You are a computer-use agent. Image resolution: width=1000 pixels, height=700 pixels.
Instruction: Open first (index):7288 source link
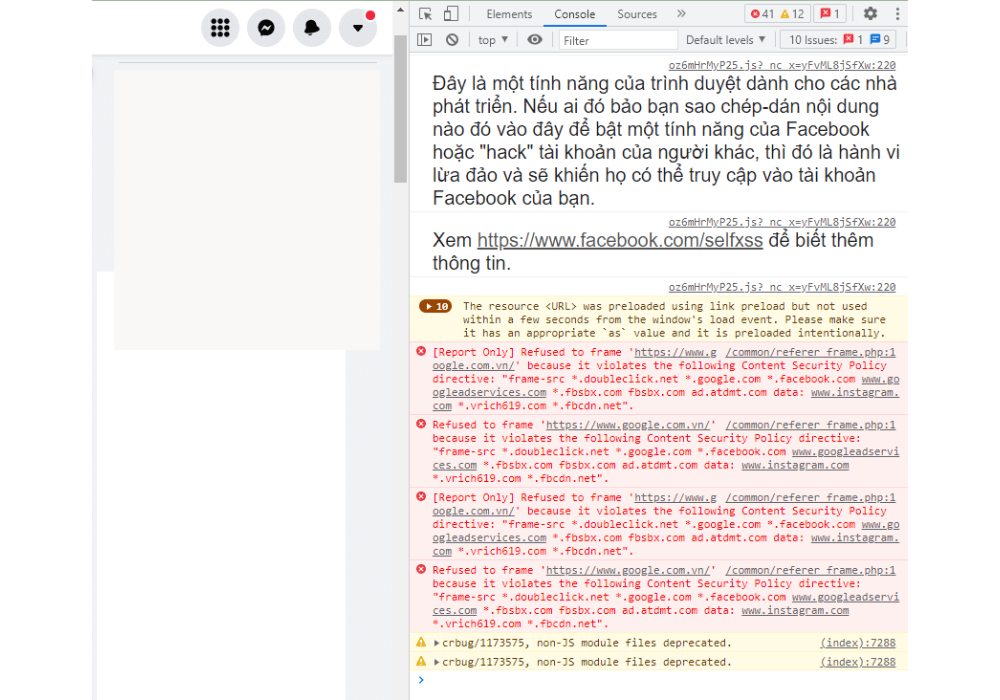pyautogui.click(x=858, y=643)
